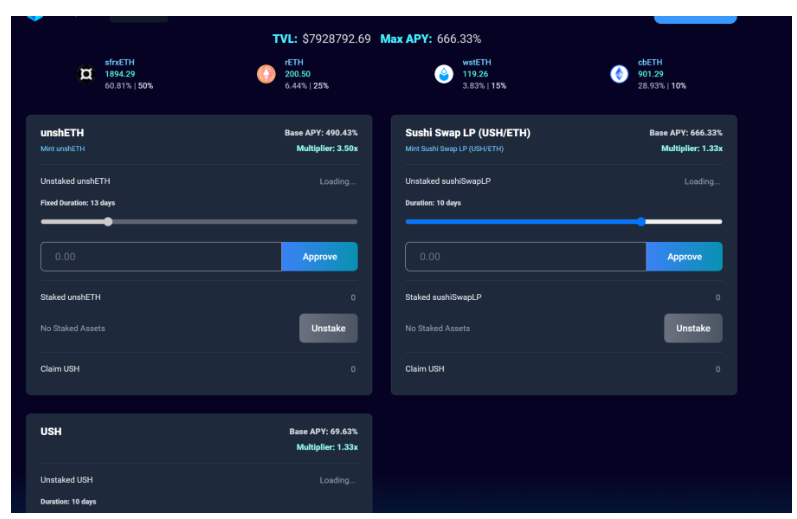This screenshot has height=519, width=797.
Task: Click Unstaked USH label
Action: point(67,480)
